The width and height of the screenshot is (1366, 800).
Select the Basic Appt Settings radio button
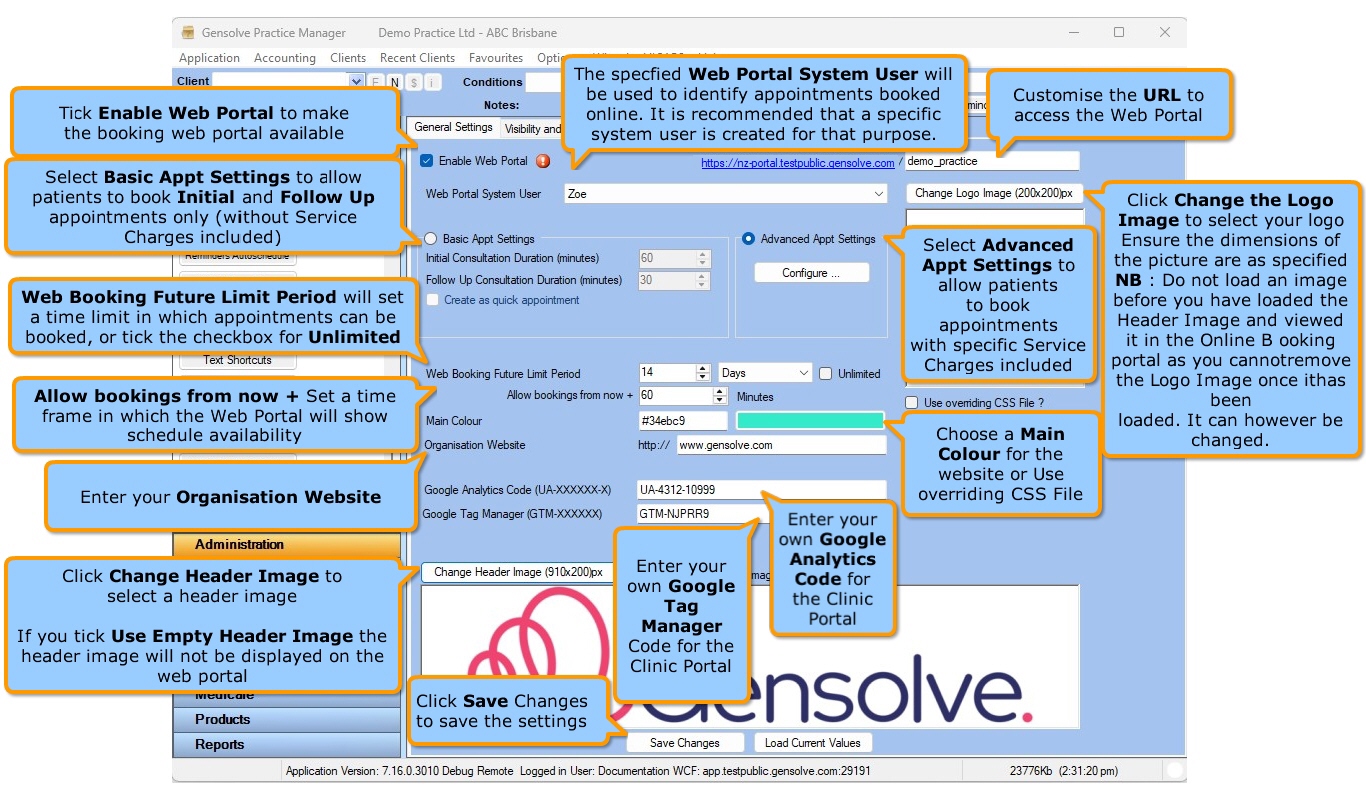coord(431,239)
